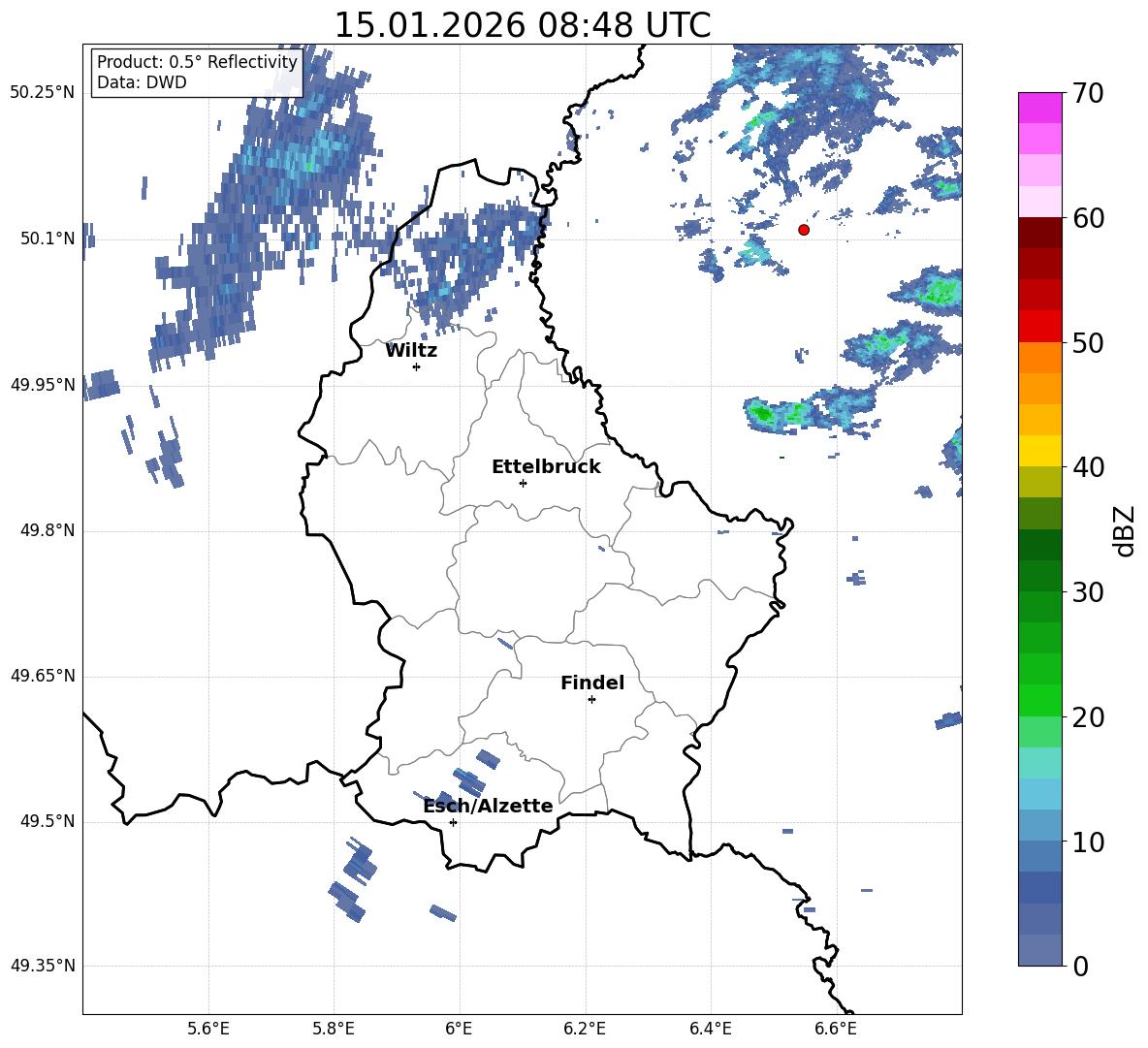Click the yellow colorbar segment near 40
The image size is (1148, 1048).
[1039, 451]
